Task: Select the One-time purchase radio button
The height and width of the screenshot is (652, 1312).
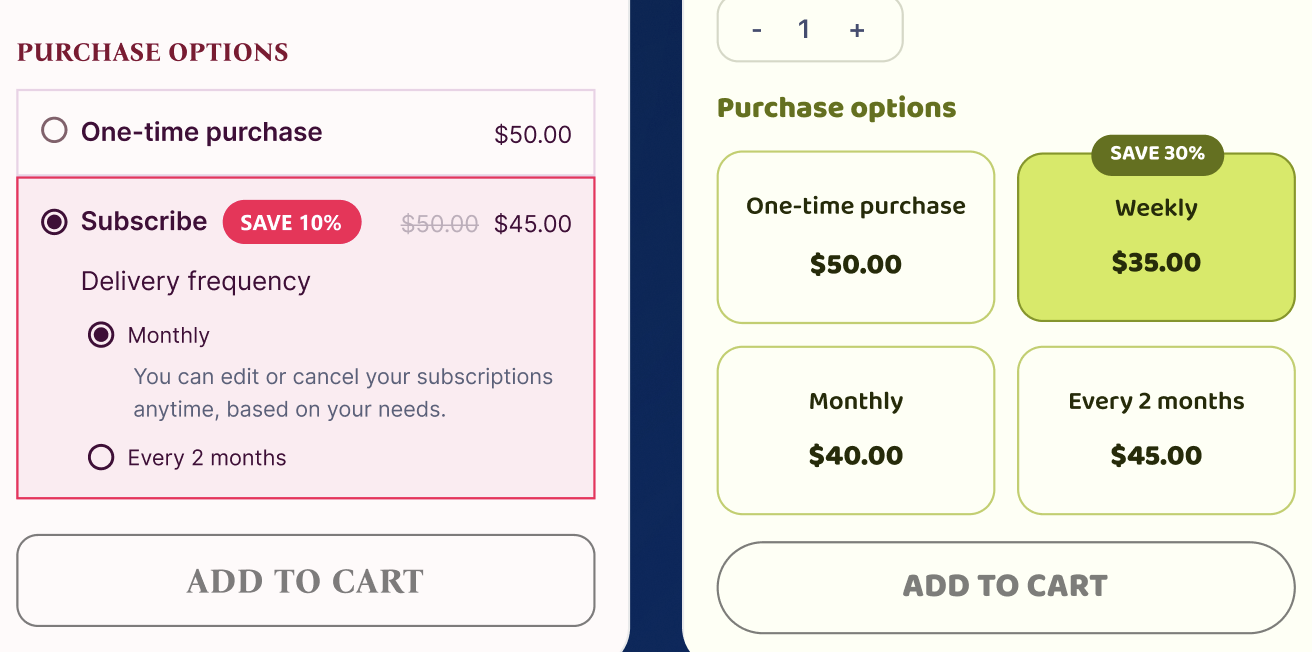Action: pos(54,131)
